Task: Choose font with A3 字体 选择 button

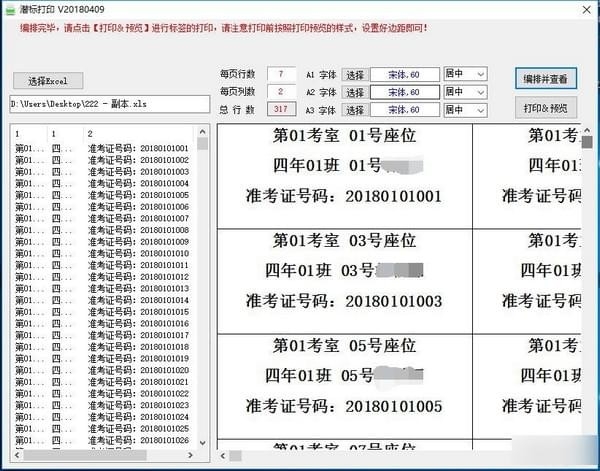Action: 355,110
